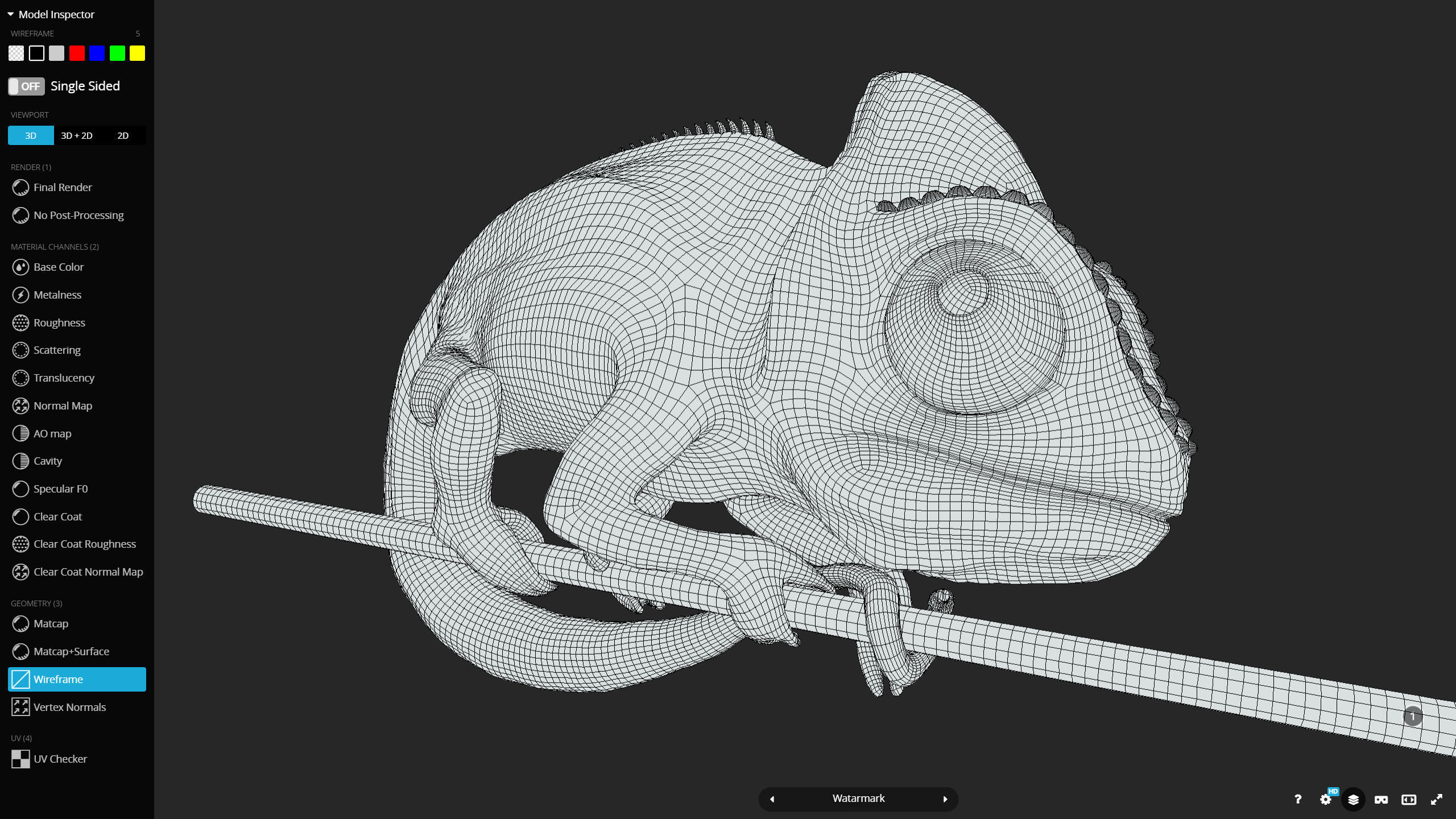This screenshot has width=1456, height=819.
Task: Open the Watarmark annotation title
Action: 858,799
